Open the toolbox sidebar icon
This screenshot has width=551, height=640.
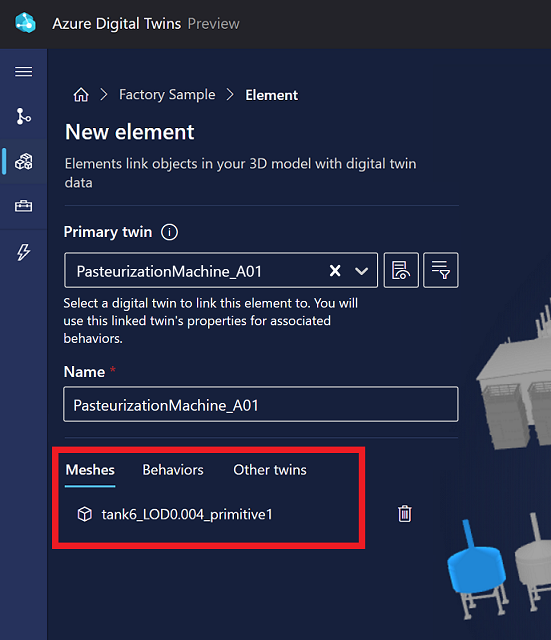coord(24,206)
